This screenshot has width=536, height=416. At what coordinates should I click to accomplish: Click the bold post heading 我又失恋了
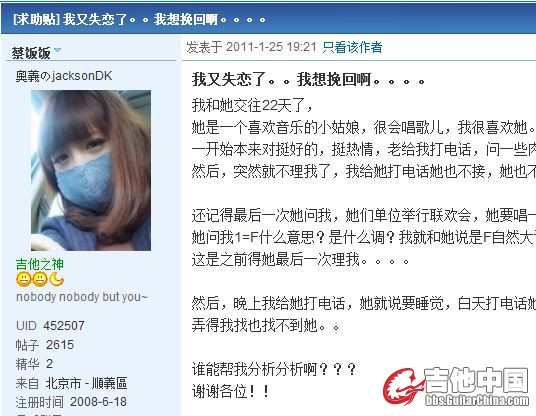308,80
